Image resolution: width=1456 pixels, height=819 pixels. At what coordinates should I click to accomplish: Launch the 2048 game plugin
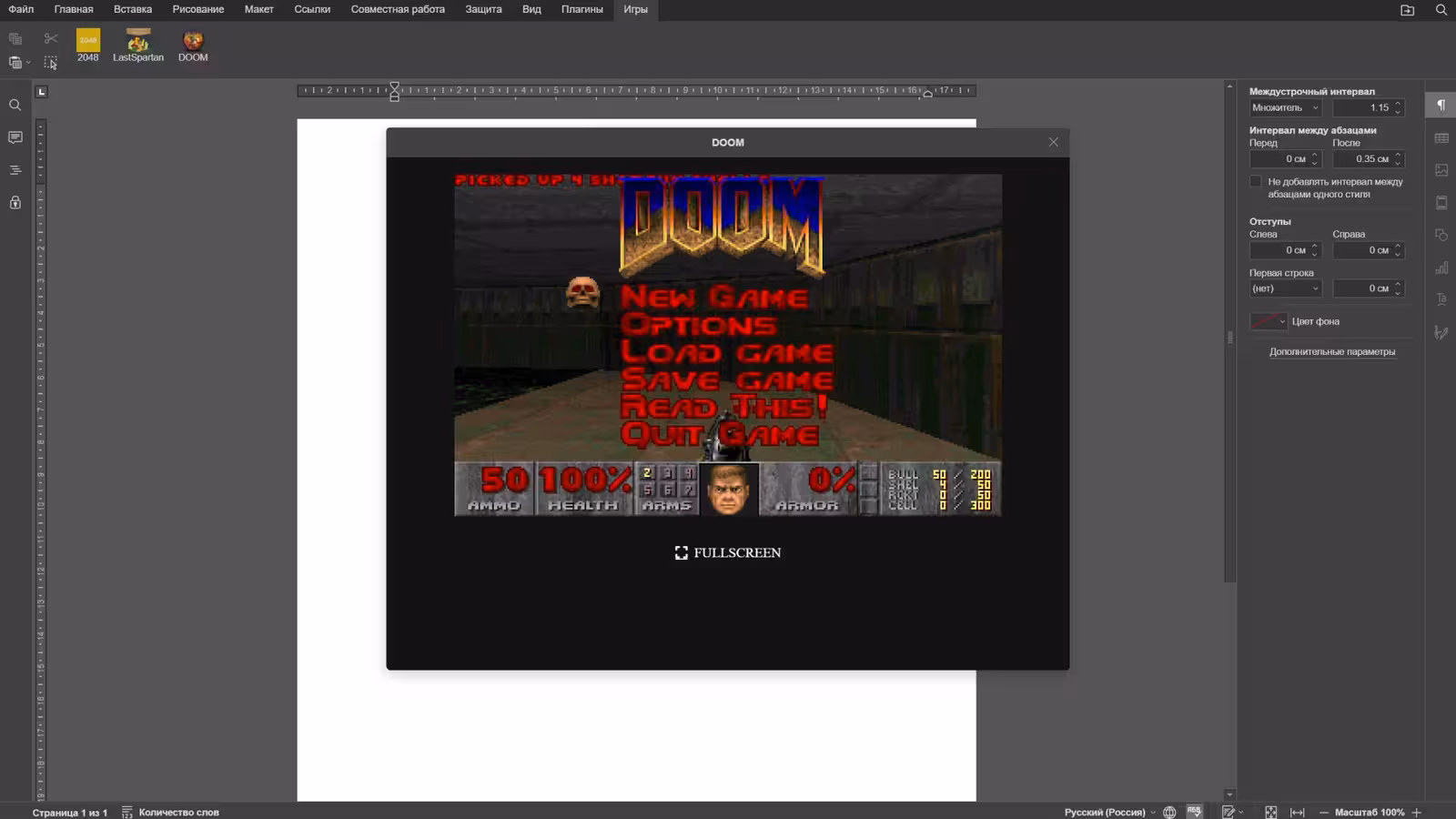(x=88, y=45)
